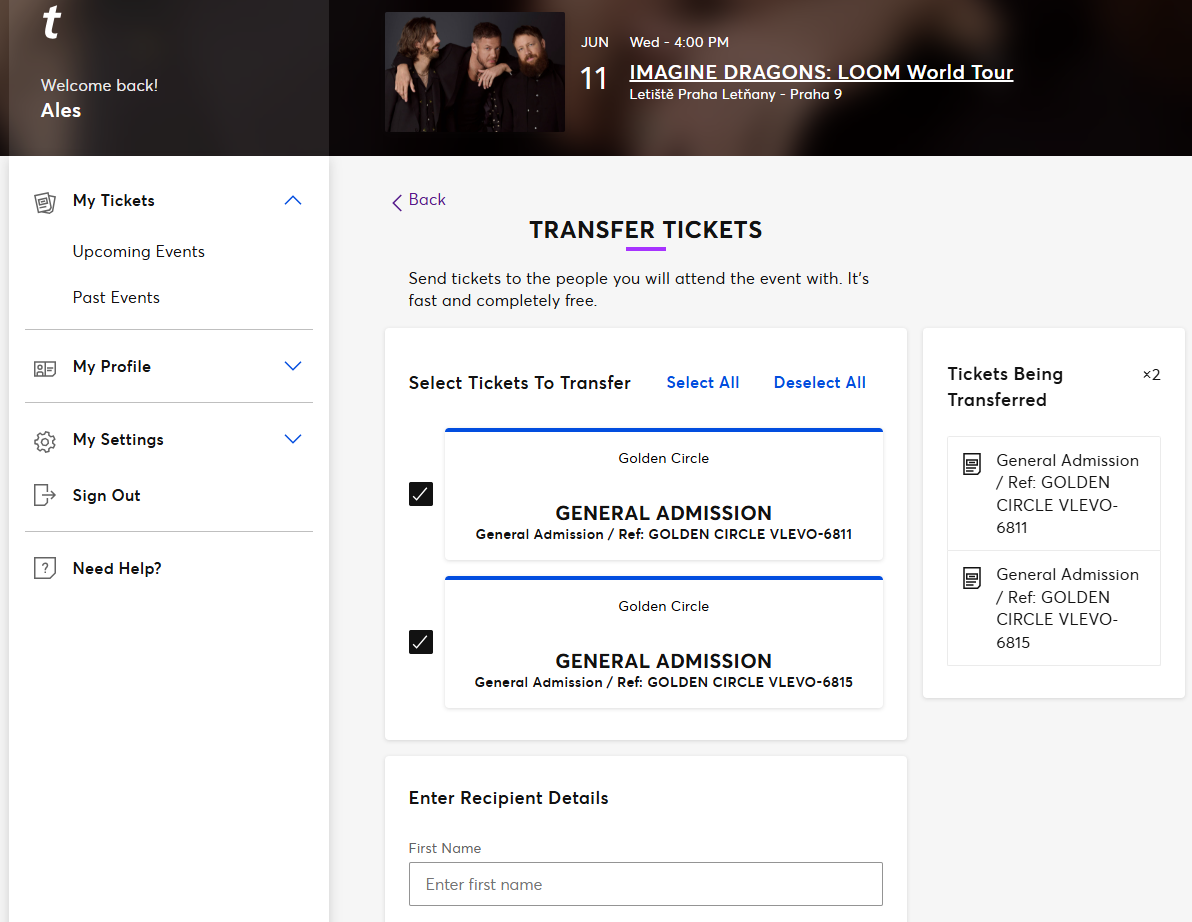This screenshot has width=1192, height=922.
Task: Click the 'Letiště Praha Letňany - Praha 9' venue text
Action: pyautogui.click(x=735, y=94)
